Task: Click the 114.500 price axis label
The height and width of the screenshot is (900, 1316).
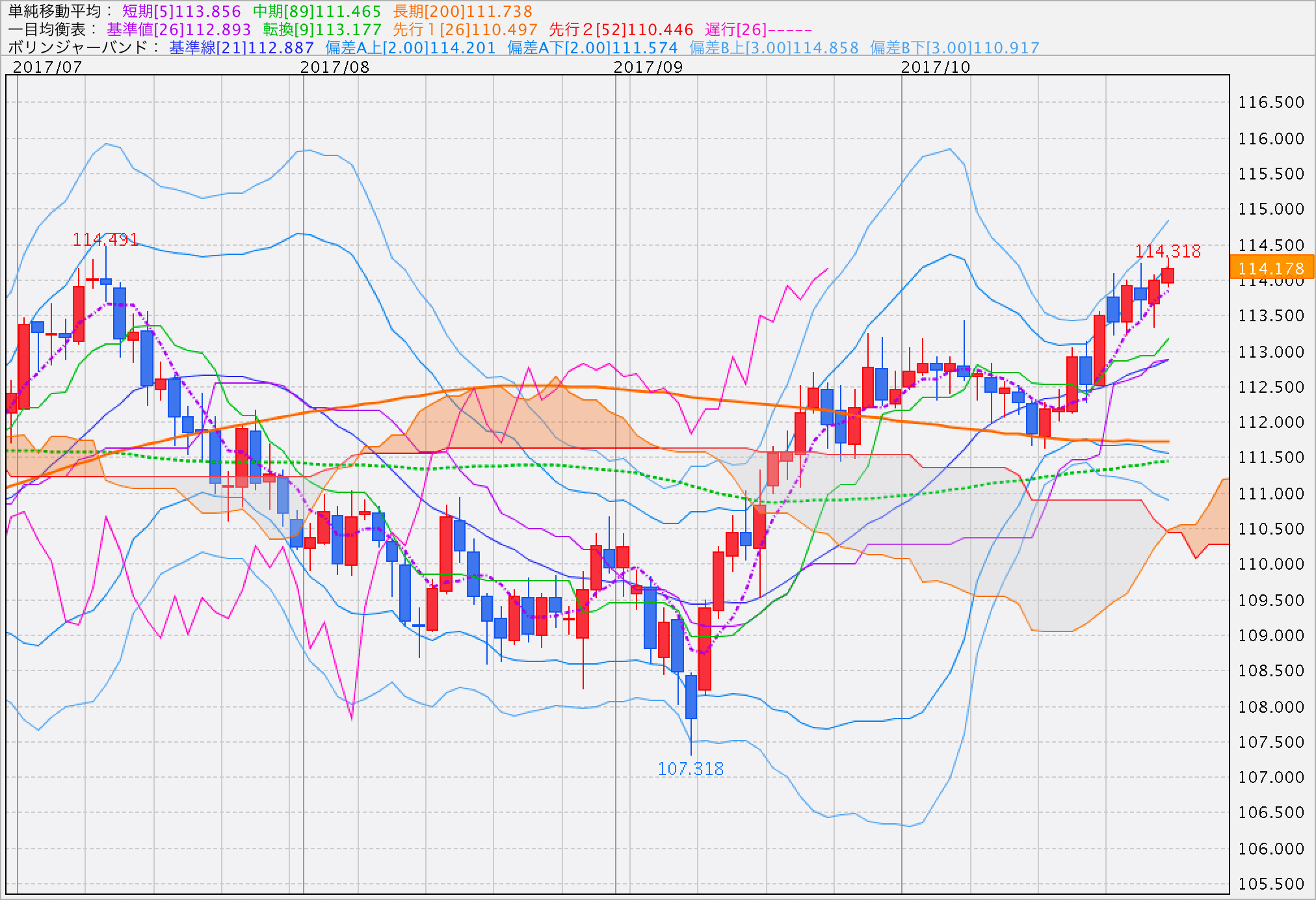Action: pyautogui.click(x=1271, y=245)
